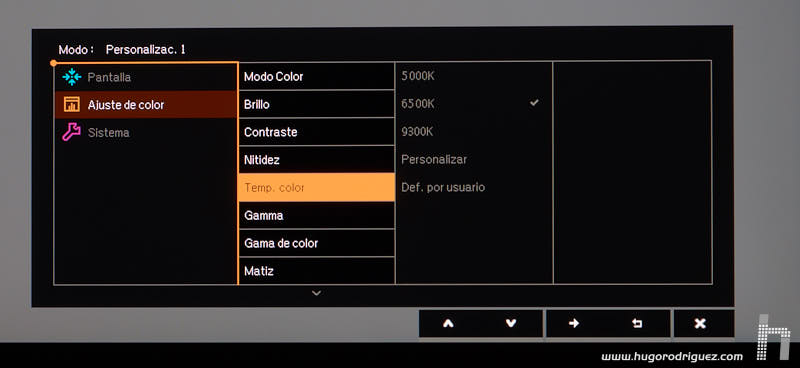The height and width of the screenshot is (368, 800).
Task: Click the down arrow navigation key
Action: [511, 324]
